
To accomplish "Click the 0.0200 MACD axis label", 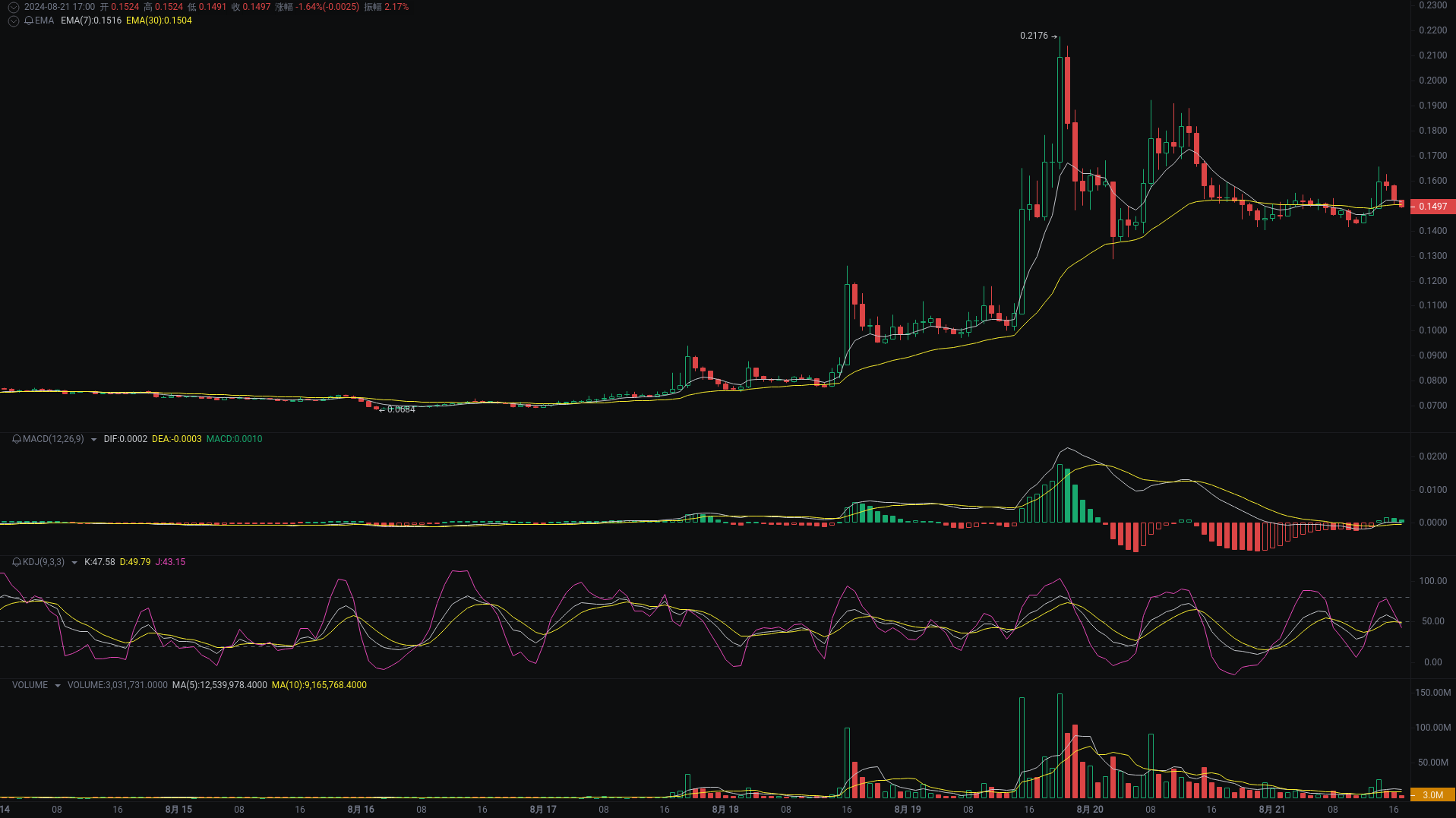I will [1432, 456].
